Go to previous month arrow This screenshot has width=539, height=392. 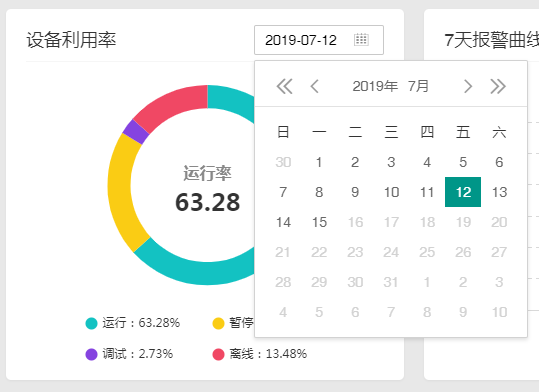315,86
